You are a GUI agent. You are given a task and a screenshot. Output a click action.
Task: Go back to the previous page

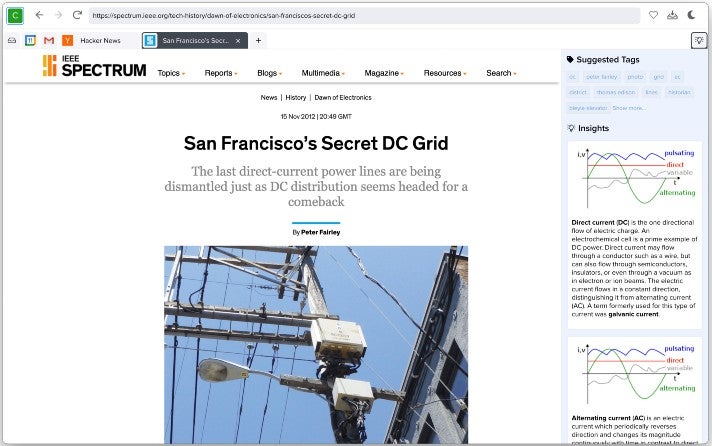[x=39, y=15]
